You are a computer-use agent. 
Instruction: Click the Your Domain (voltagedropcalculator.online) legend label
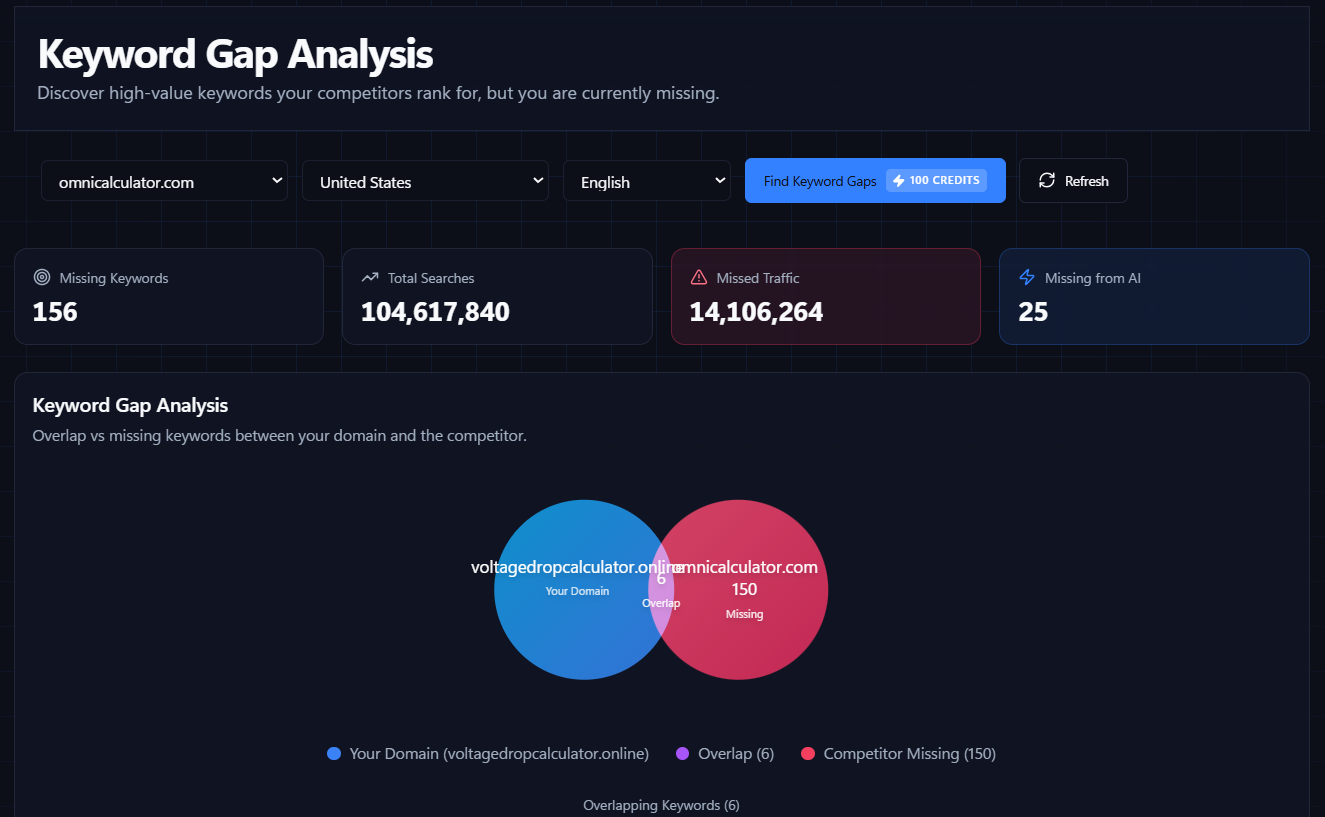point(499,754)
